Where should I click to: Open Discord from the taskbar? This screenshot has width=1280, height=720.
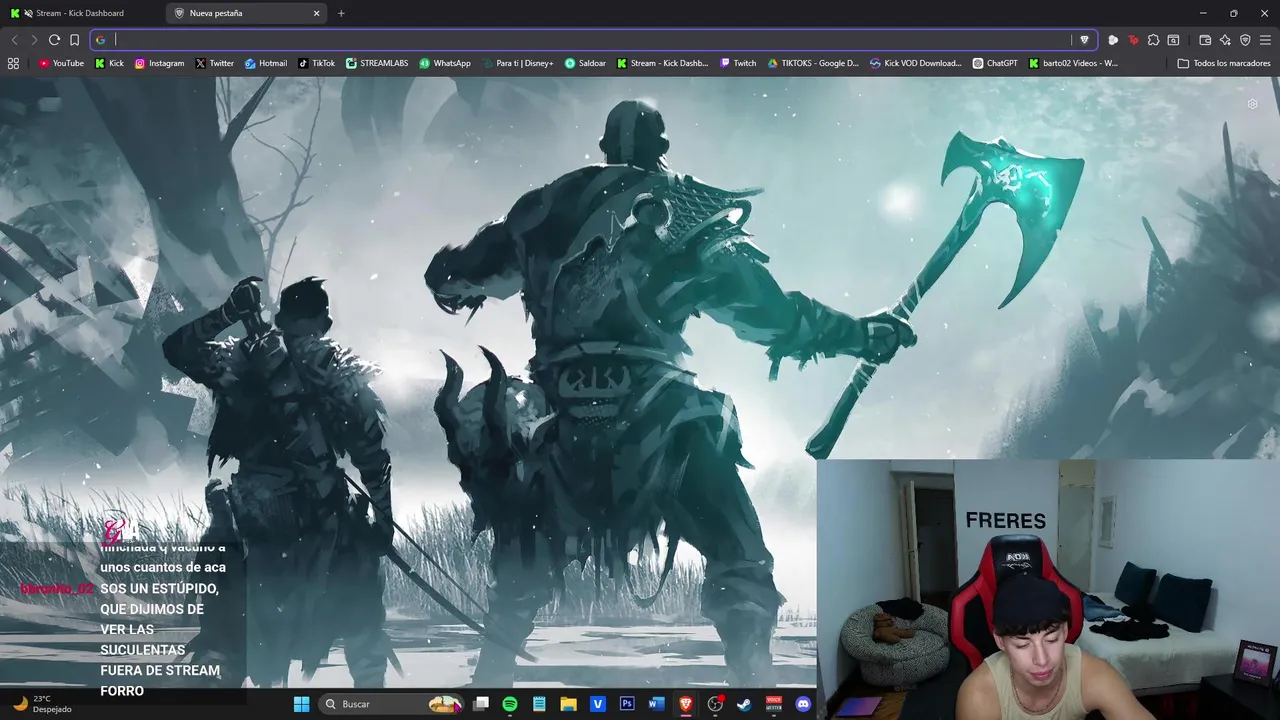click(803, 704)
